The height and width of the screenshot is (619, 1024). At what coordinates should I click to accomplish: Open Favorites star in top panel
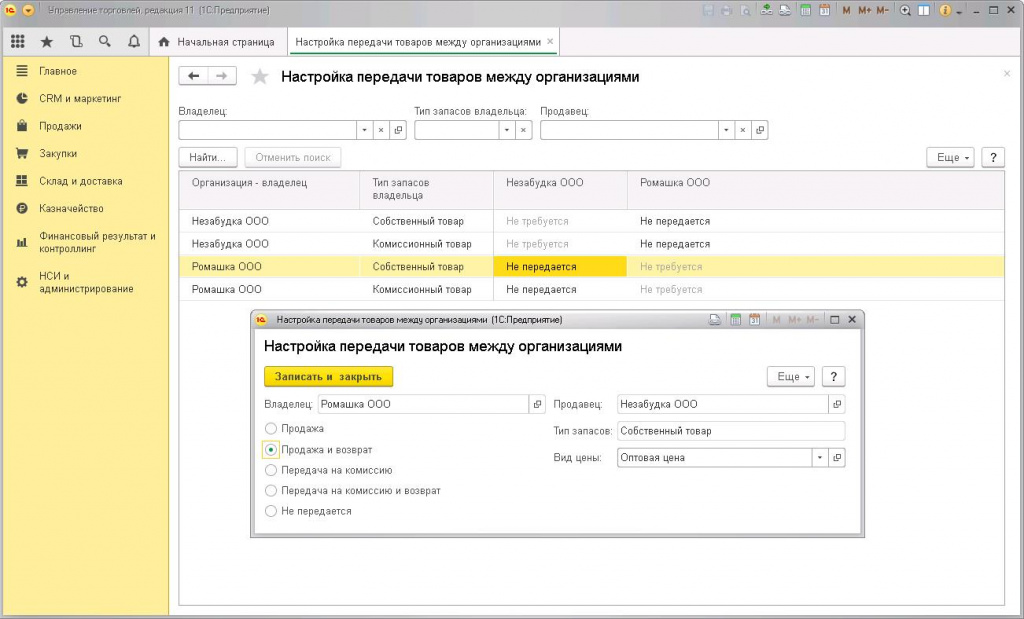pyautogui.click(x=46, y=42)
